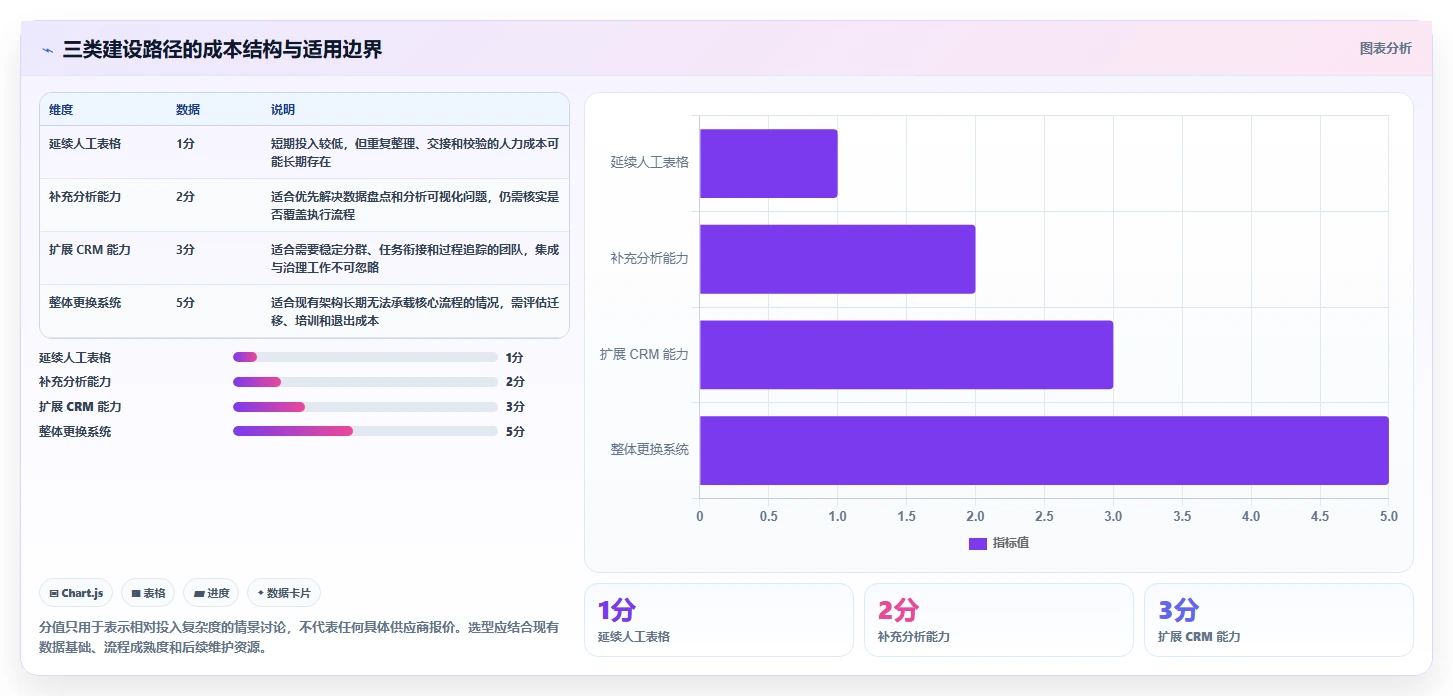
Task: Click the 2.5 tick on the x-axis
Action: click(1044, 517)
